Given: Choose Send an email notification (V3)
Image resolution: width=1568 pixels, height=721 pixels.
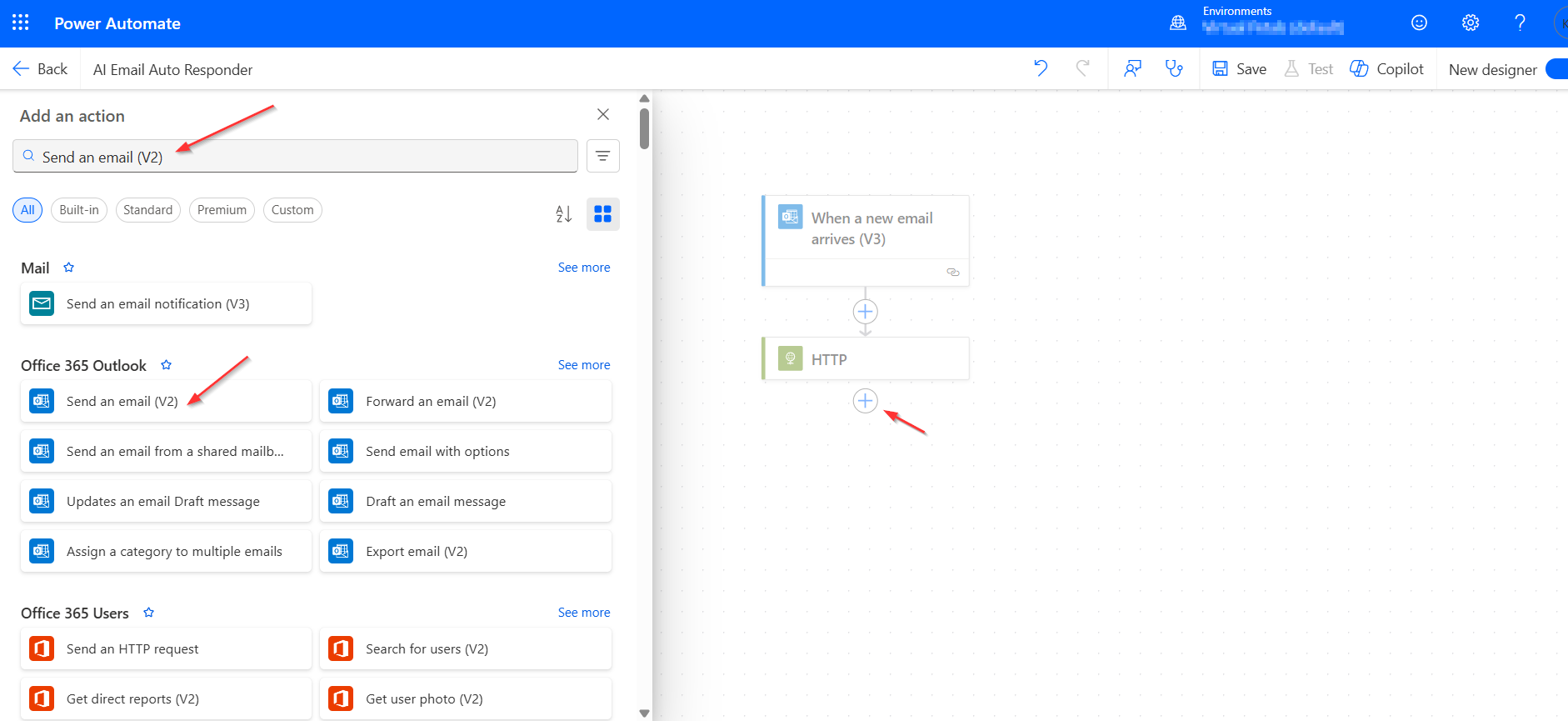Looking at the screenshot, I should [x=166, y=303].
